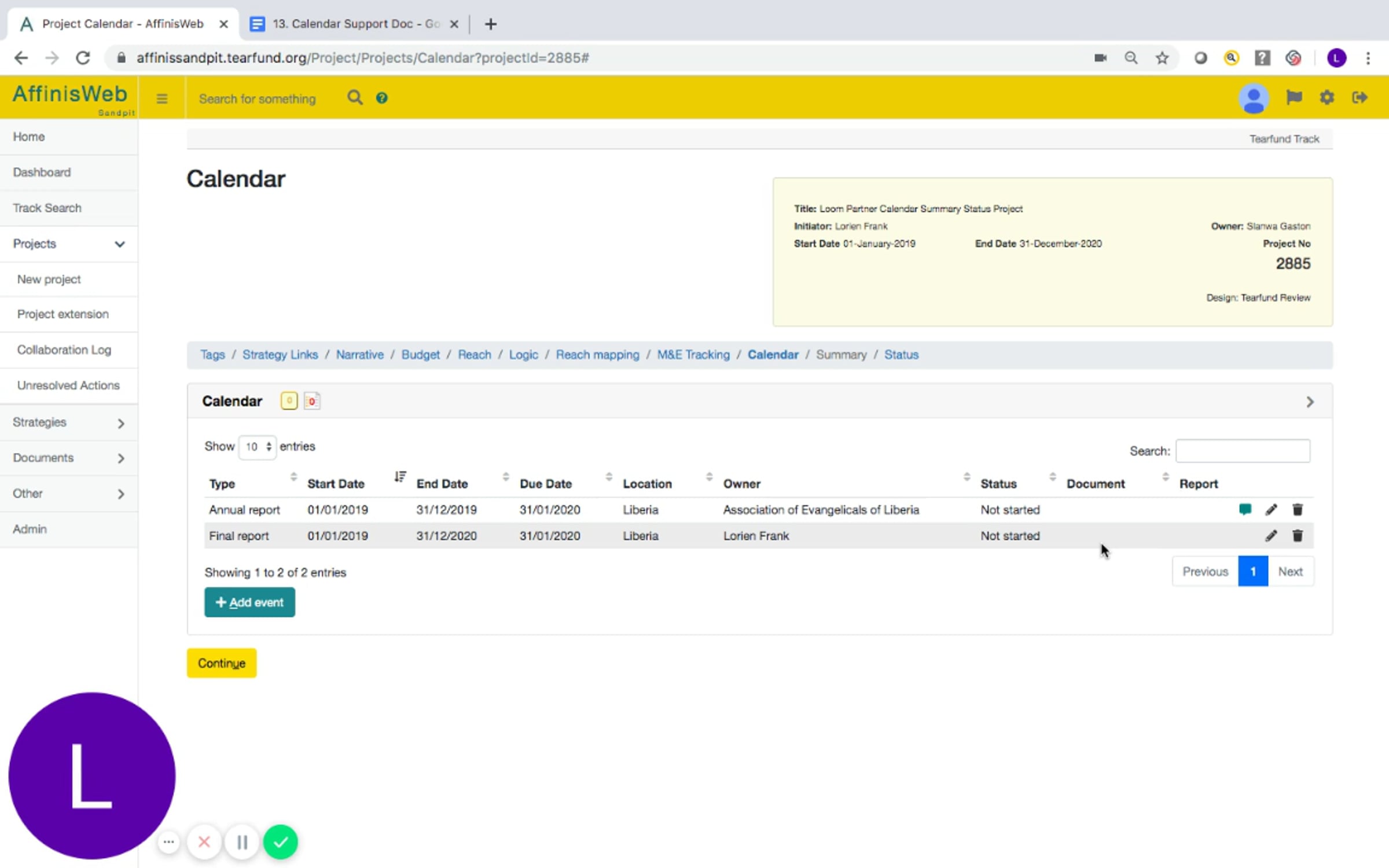The image size is (1389, 868).
Task: Switch to the Calendar Support Doc tab
Action: click(355, 24)
